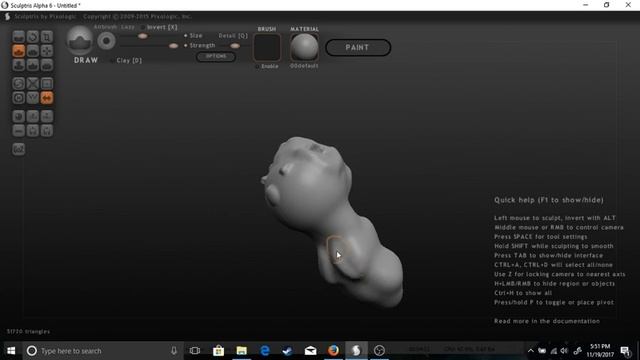Screen dimensions: 640x360
Task: Open Microsoft Store from taskbar
Action: click(218, 351)
